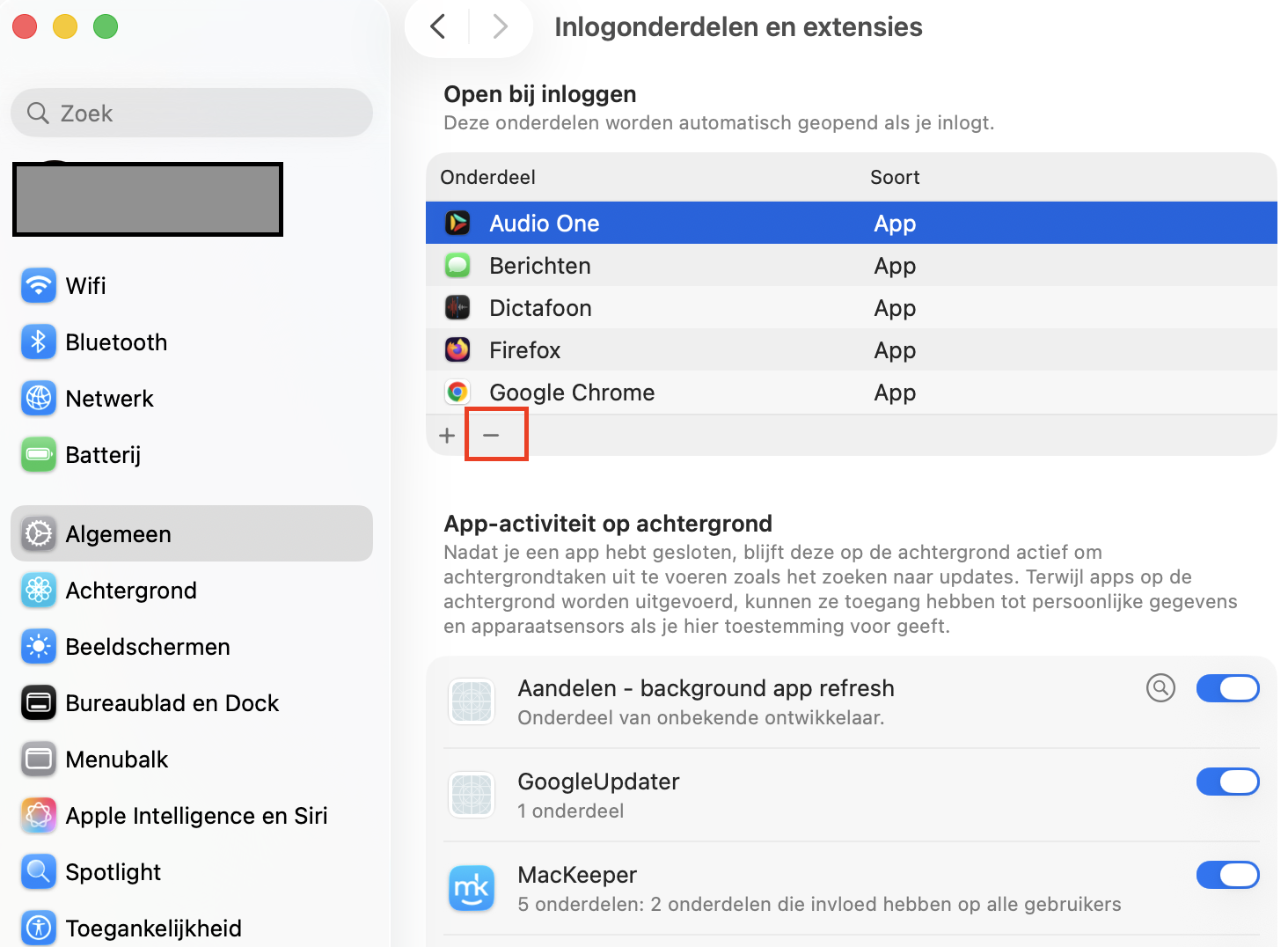This screenshot has height=947, width=1288.
Task: Show info about Aandelen background refresh
Action: [x=1160, y=688]
